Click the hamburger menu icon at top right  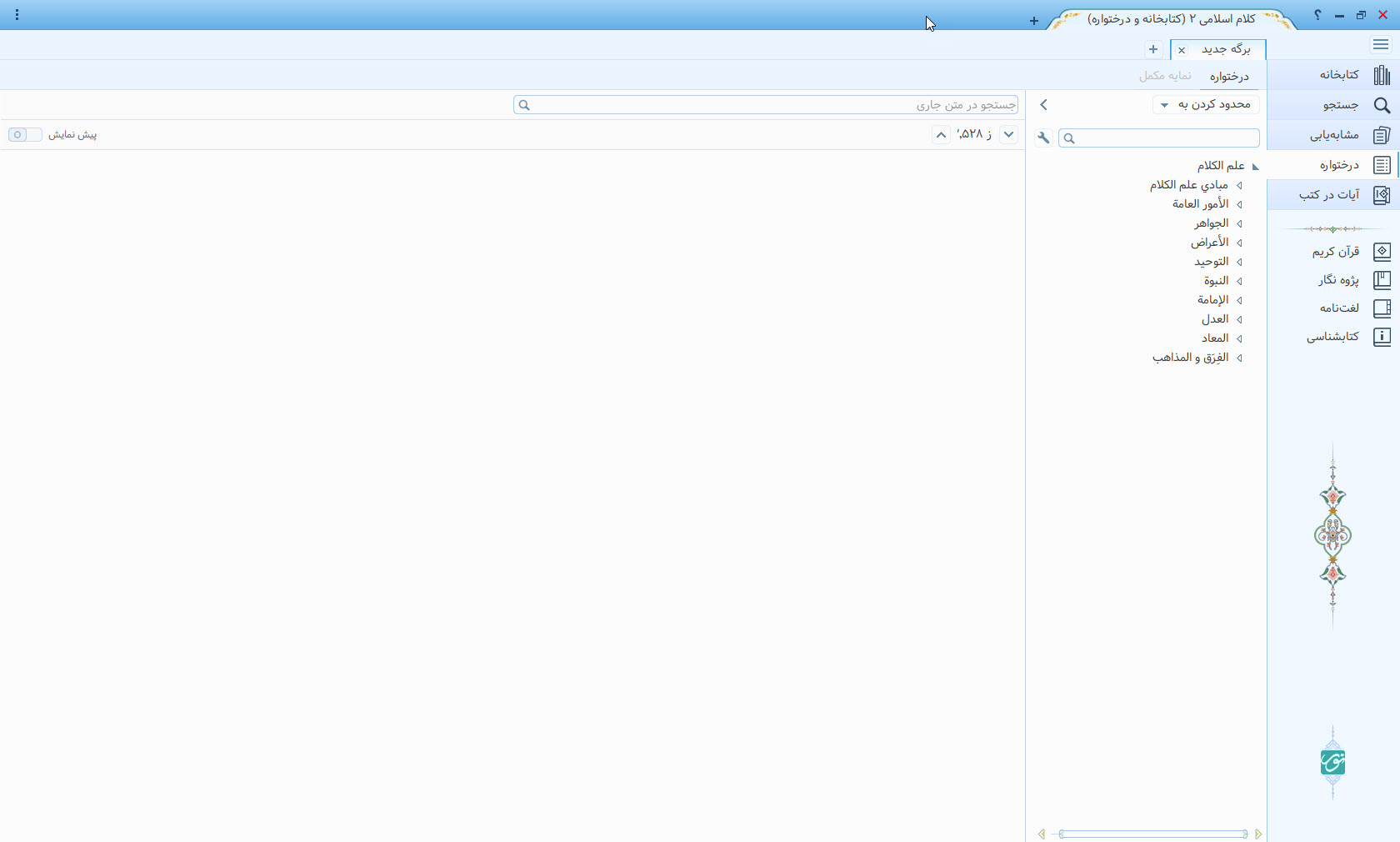pyautogui.click(x=1381, y=45)
